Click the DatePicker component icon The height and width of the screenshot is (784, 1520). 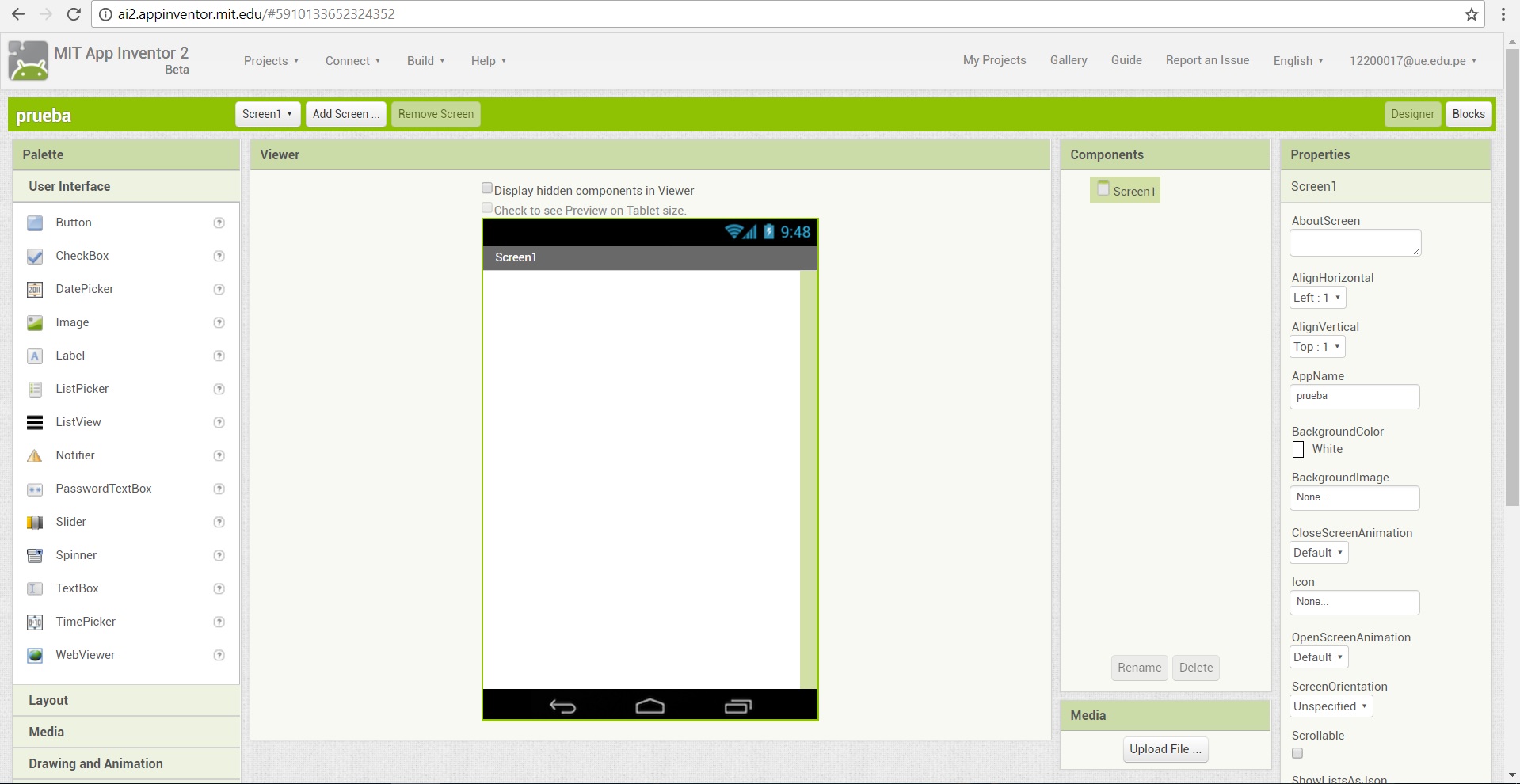tap(35, 290)
